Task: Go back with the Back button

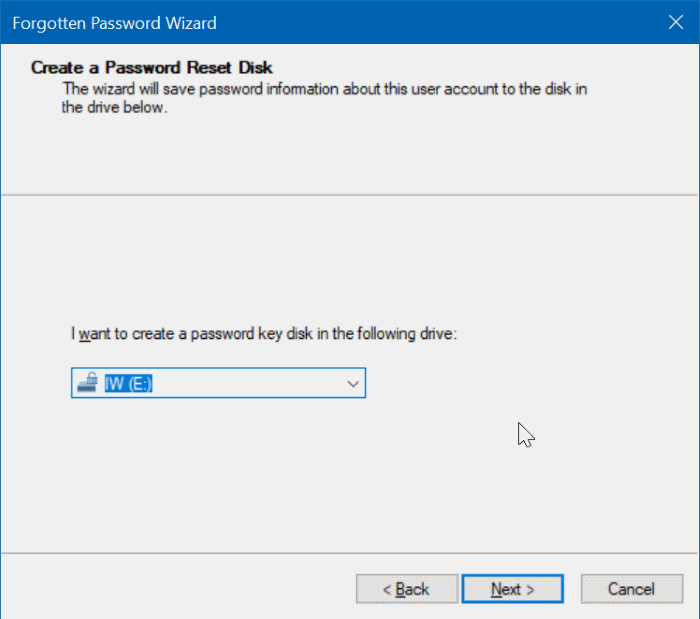Action: pos(407,589)
